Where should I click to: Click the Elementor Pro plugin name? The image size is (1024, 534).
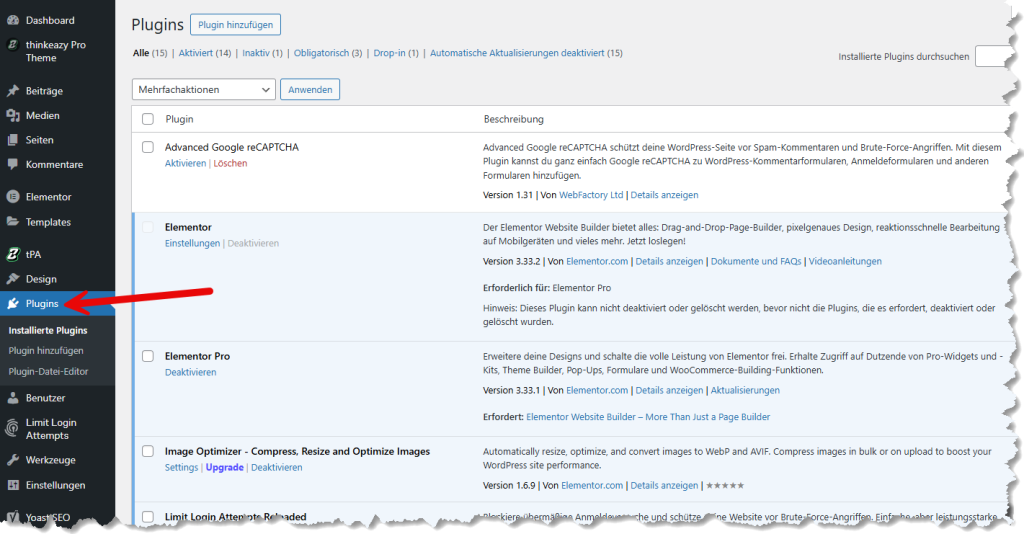(197, 356)
